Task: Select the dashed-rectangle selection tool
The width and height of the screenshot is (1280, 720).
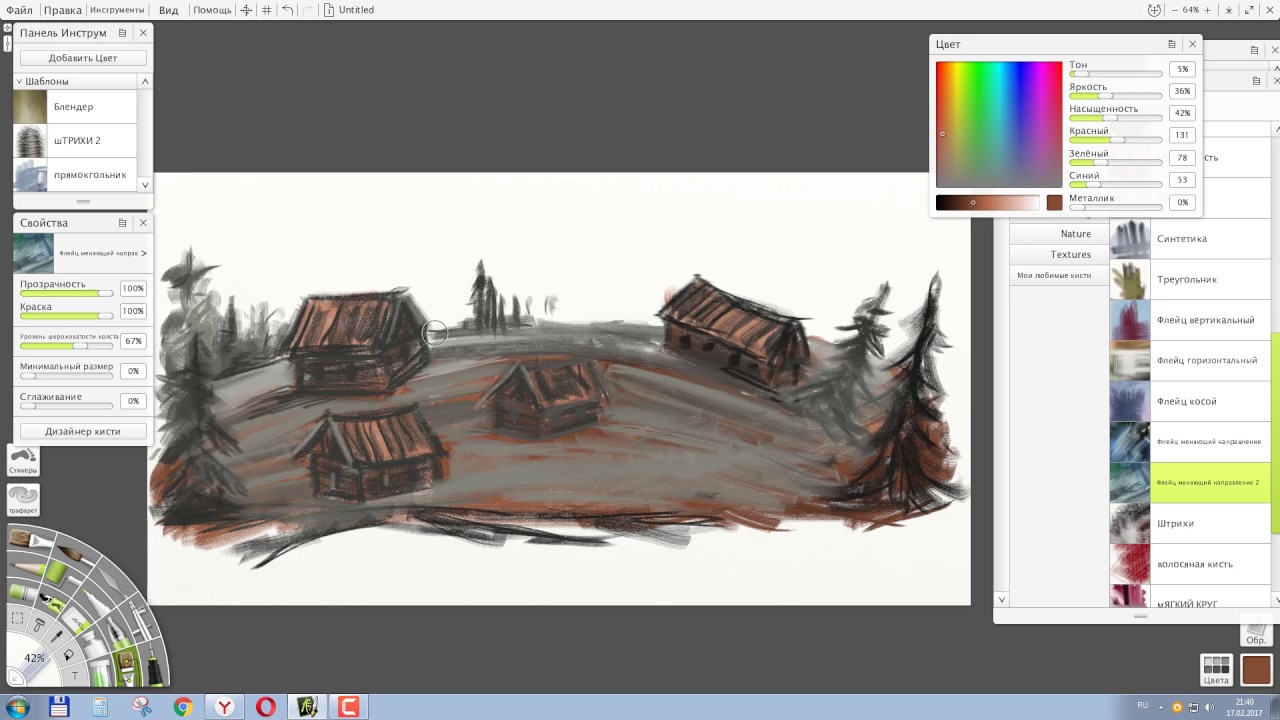Action: pos(18,617)
